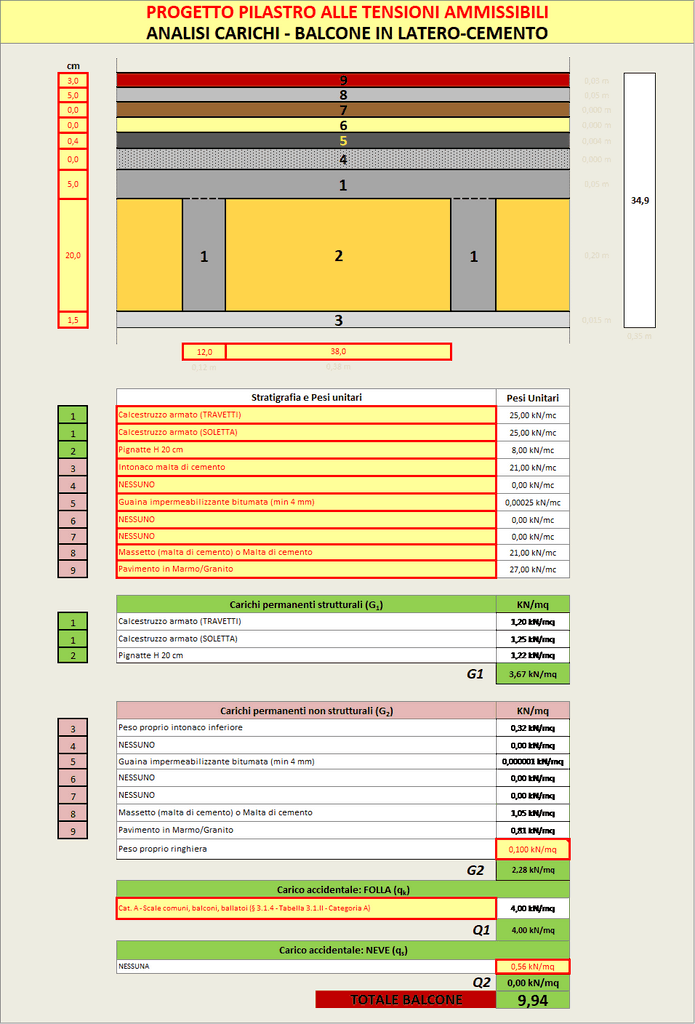Viewport: 695px width, 1024px height.
Task: Click the ringhiera 0,100 kN/mq input cell
Action: click(x=533, y=849)
